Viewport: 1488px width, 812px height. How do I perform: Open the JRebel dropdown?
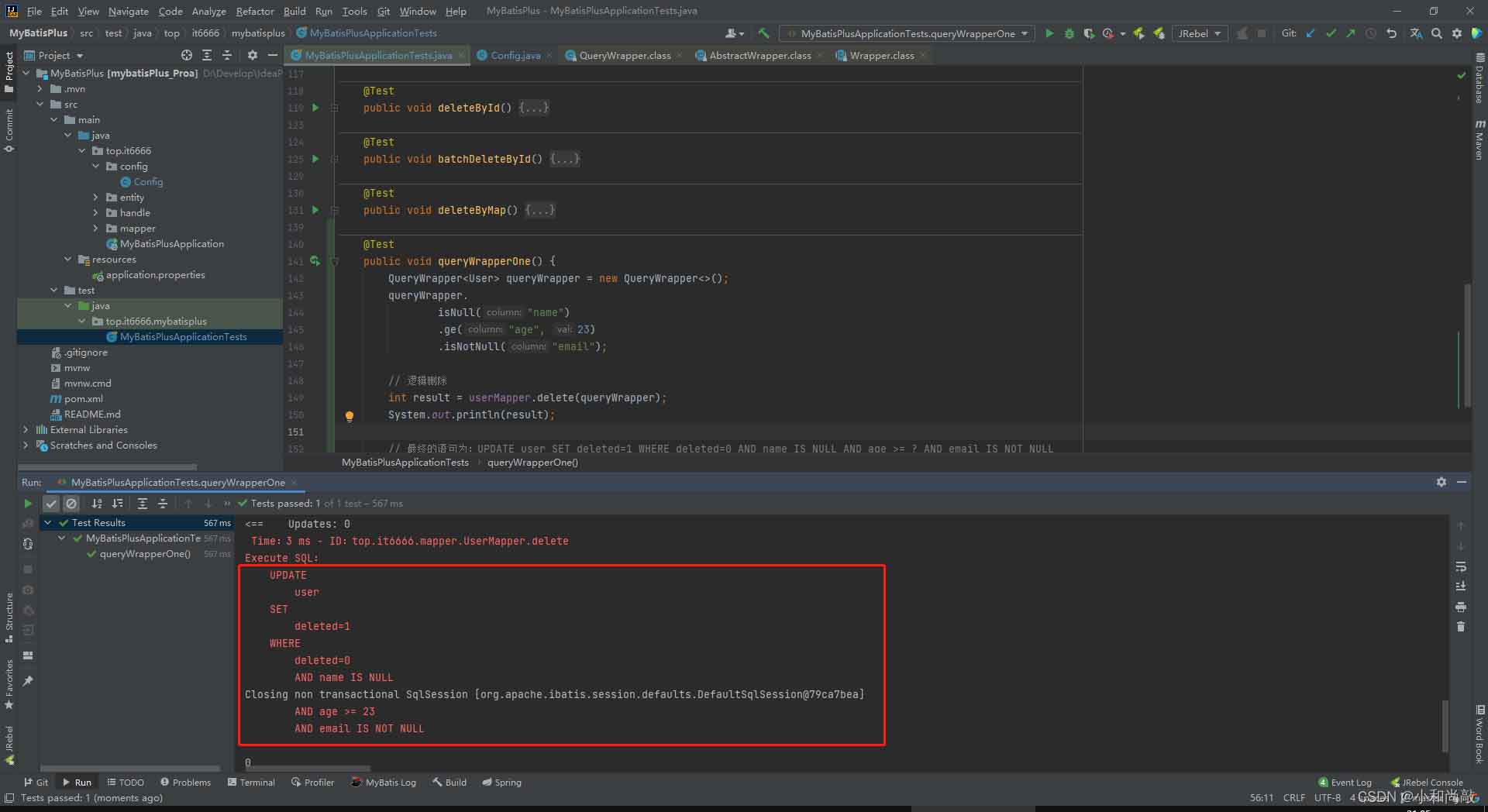pyautogui.click(x=1199, y=33)
